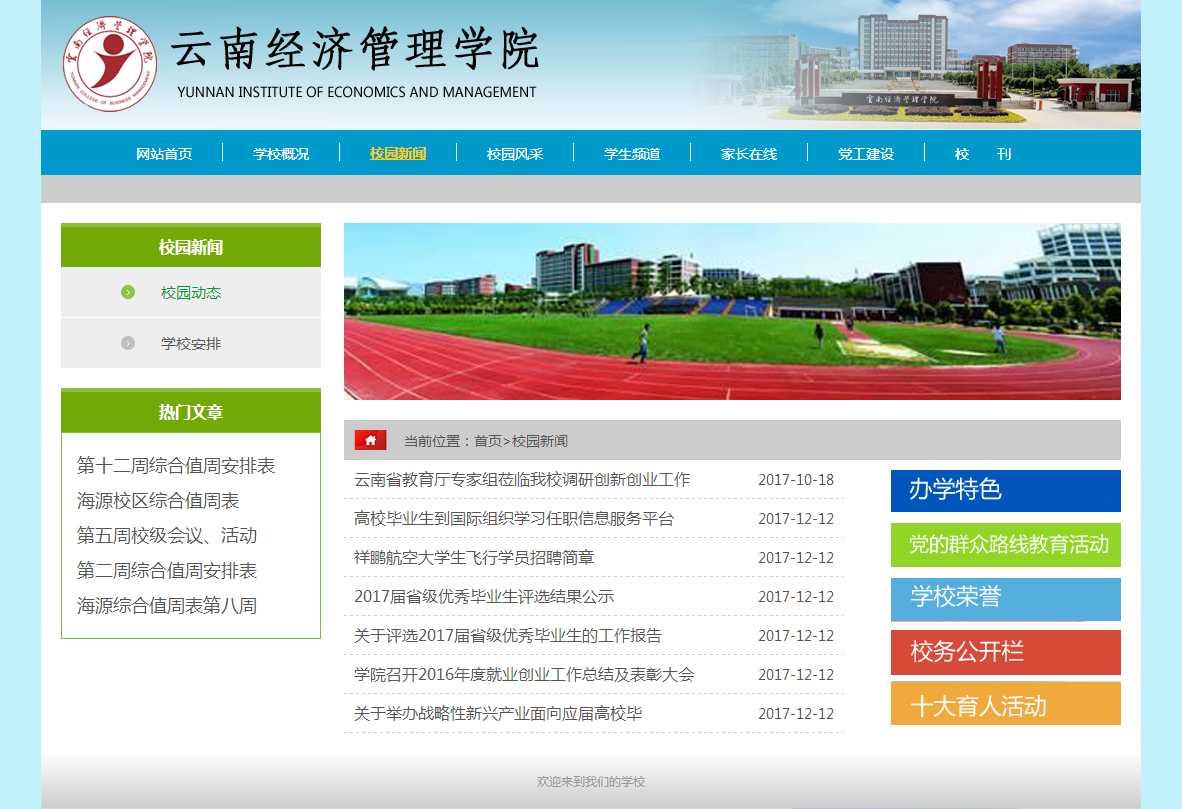
Task: Go to 校园风采 navigation tab
Action: (x=515, y=154)
